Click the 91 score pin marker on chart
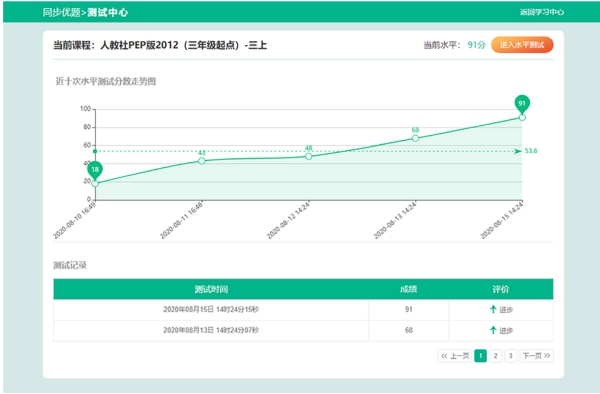This screenshot has width=600, height=394. tap(522, 103)
